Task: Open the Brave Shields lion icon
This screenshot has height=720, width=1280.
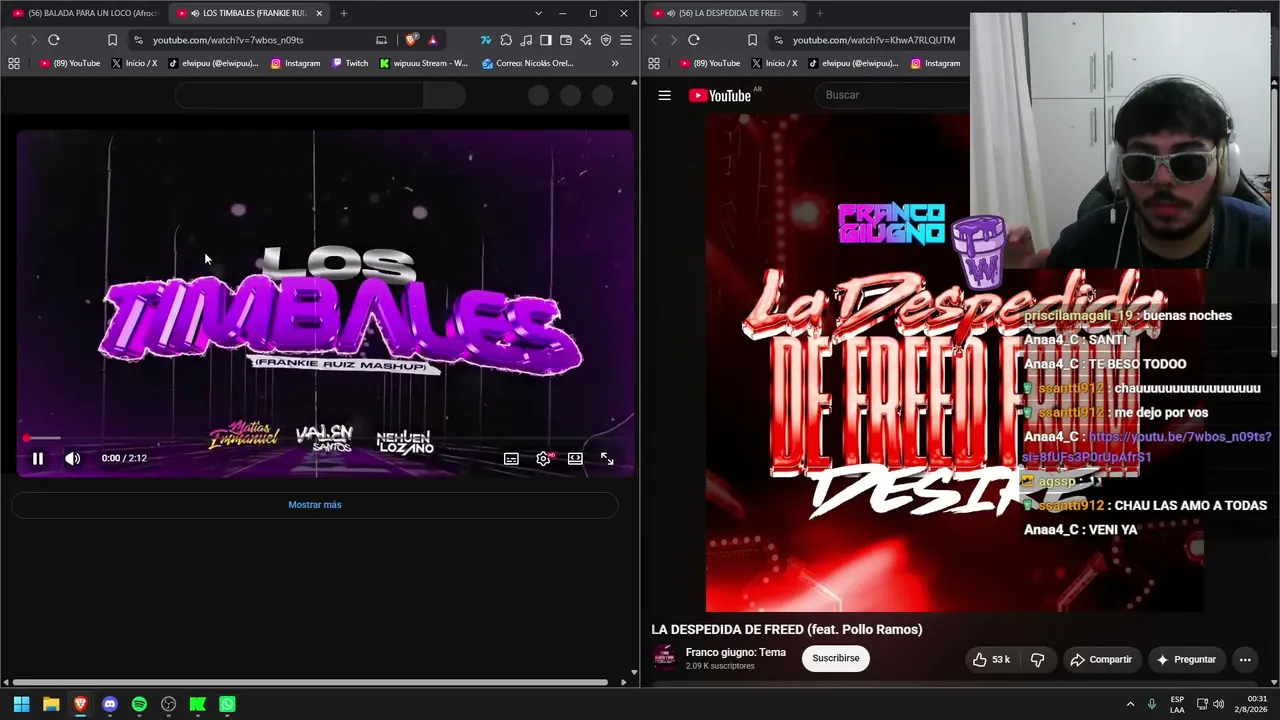Action: coord(411,40)
